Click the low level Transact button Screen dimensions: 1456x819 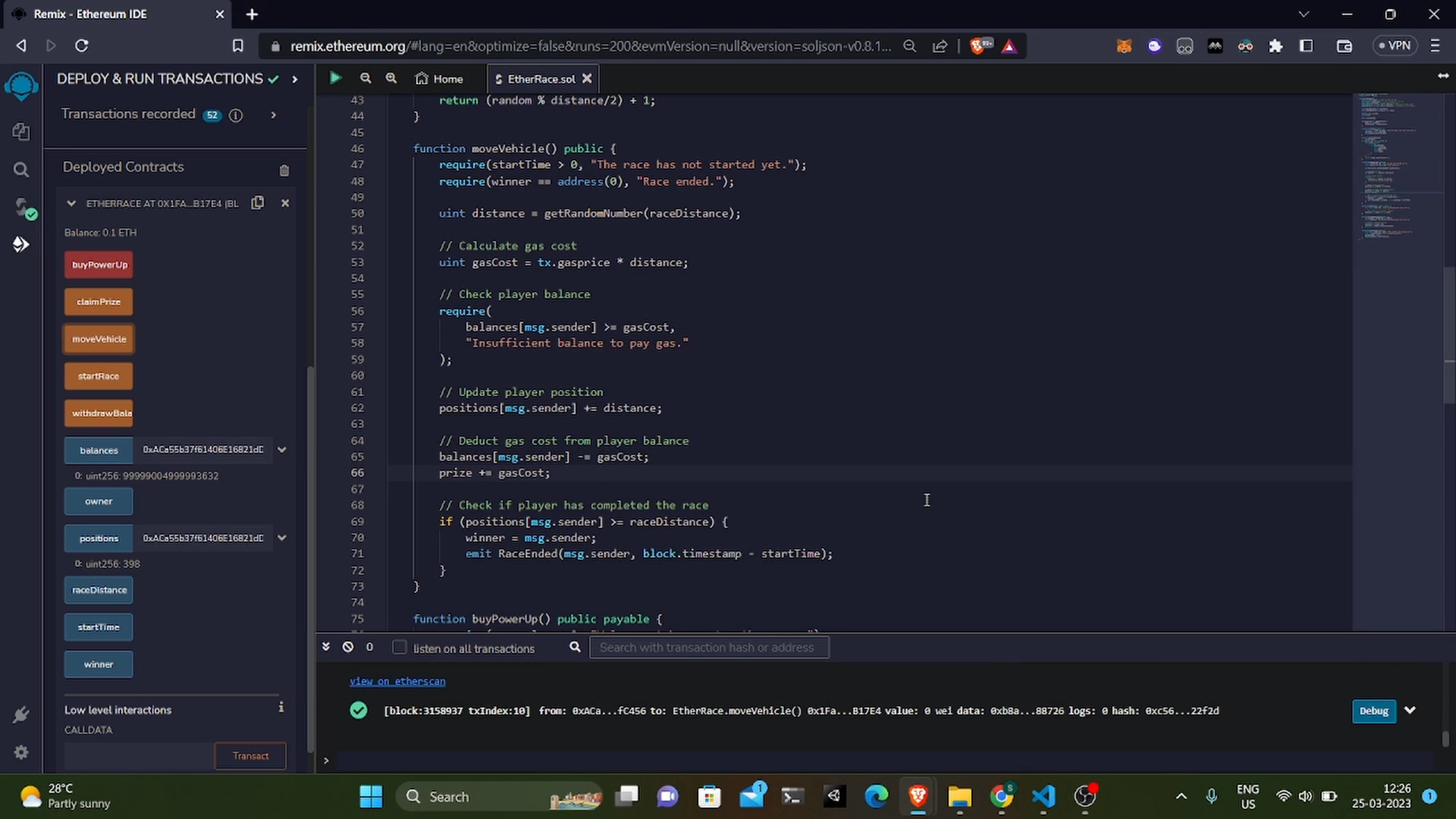pos(250,756)
